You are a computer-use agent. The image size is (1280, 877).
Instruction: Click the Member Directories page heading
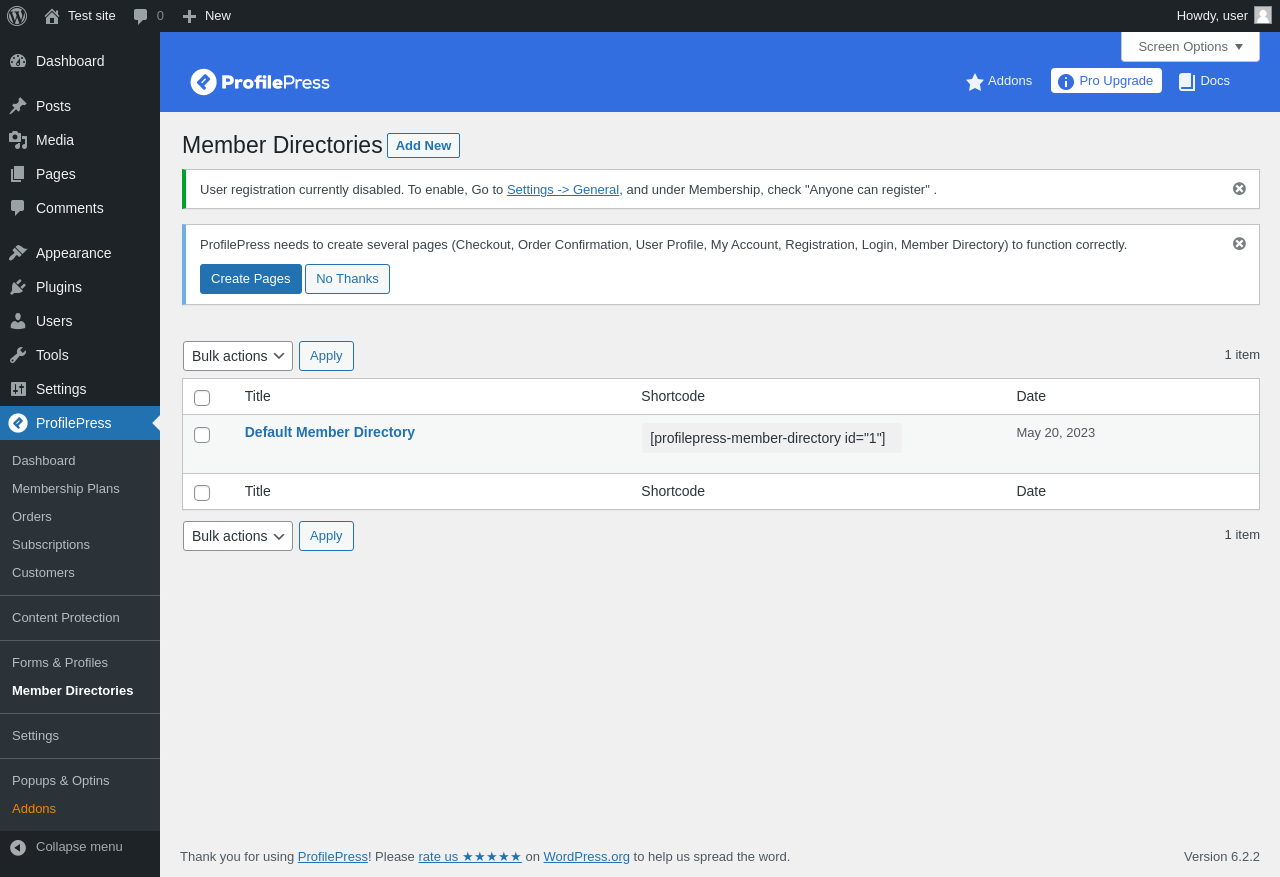[282, 145]
